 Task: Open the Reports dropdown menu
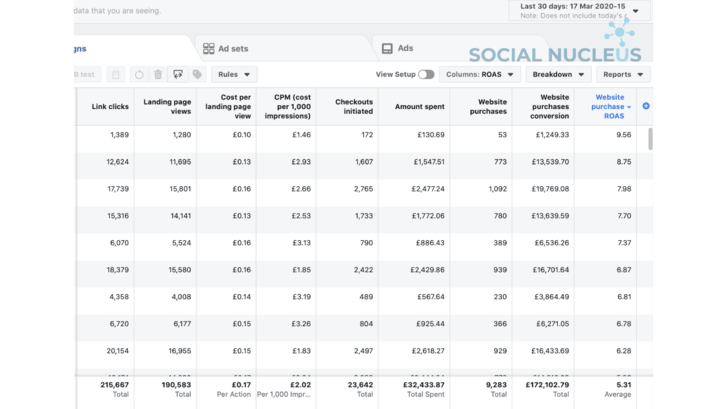622,74
